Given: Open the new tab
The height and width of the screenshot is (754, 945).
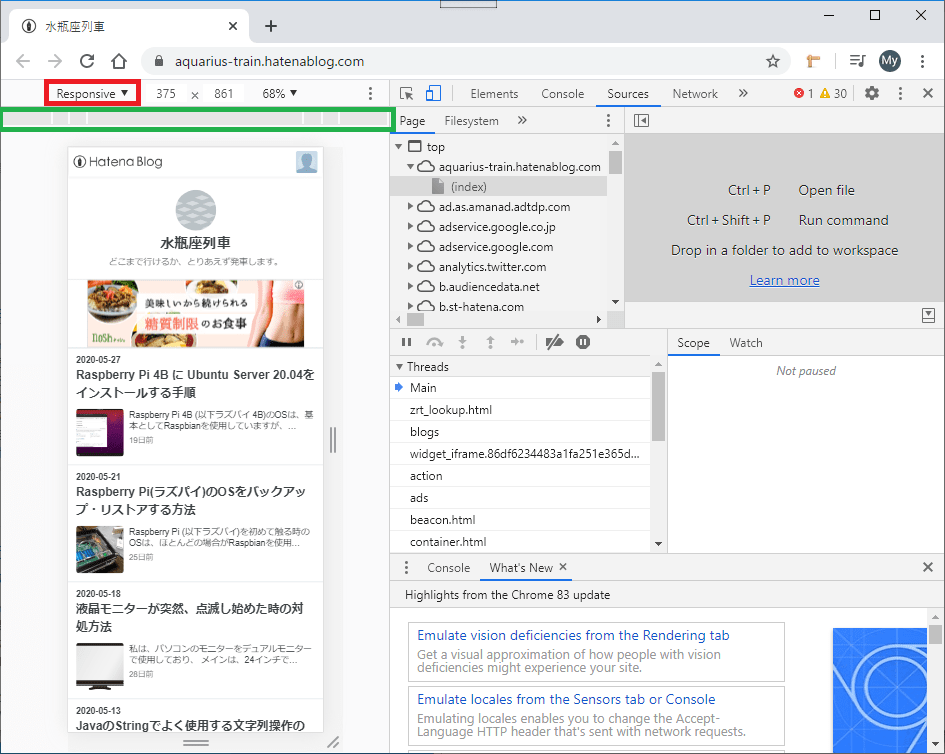Looking at the screenshot, I should [271, 26].
